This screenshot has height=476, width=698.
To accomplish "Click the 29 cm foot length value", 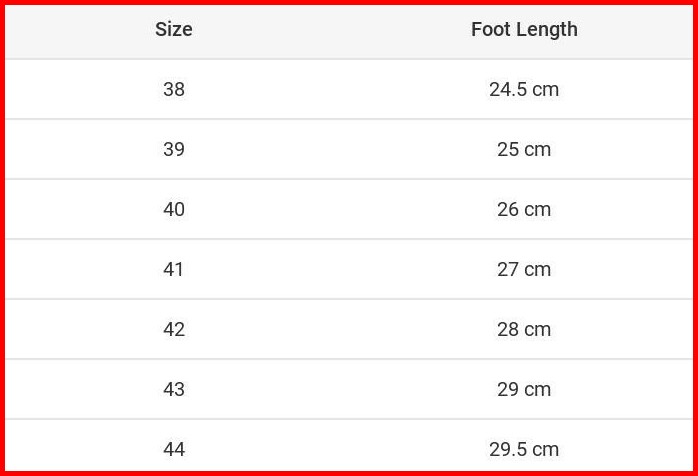I will tap(524, 389).
